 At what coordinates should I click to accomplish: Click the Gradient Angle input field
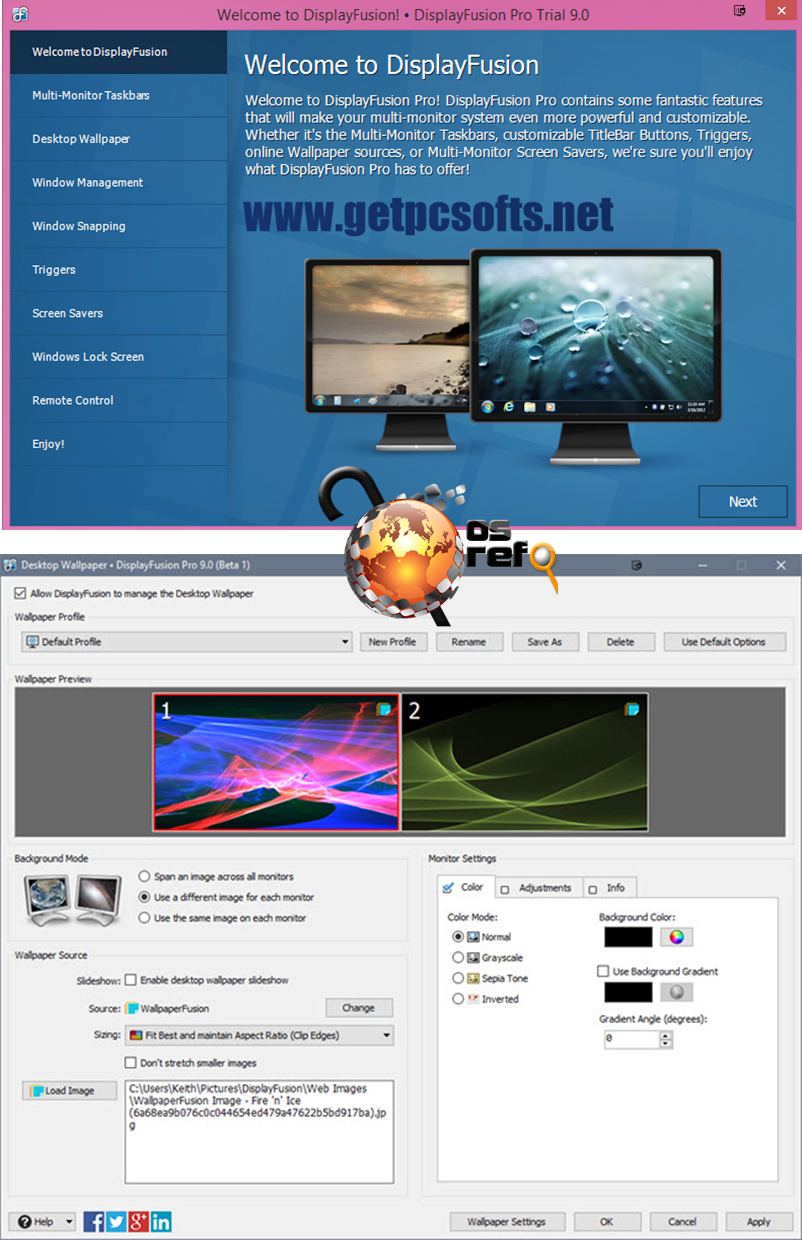coord(631,1040)
